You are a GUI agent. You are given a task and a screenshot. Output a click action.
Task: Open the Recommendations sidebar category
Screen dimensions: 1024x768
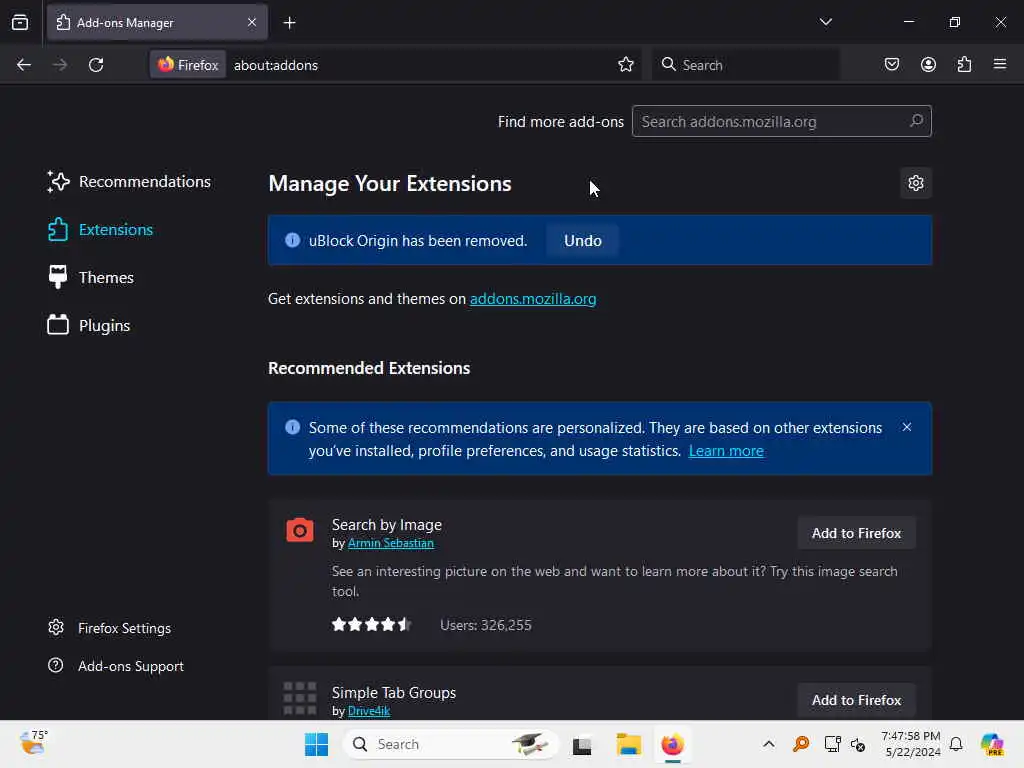click(x=129, y=182)
